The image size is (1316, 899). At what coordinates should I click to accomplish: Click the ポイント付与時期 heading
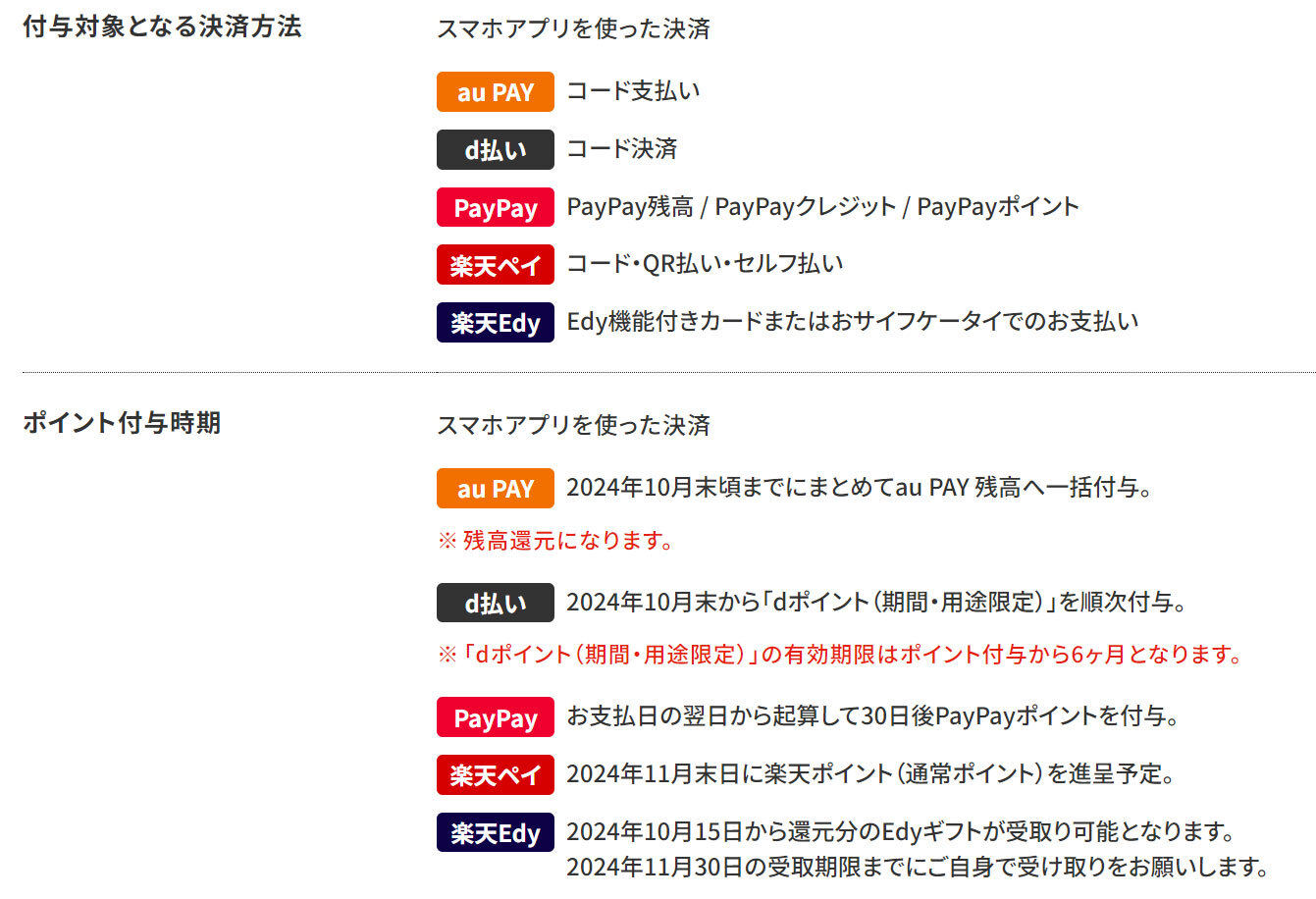click(x=122, y=423)
